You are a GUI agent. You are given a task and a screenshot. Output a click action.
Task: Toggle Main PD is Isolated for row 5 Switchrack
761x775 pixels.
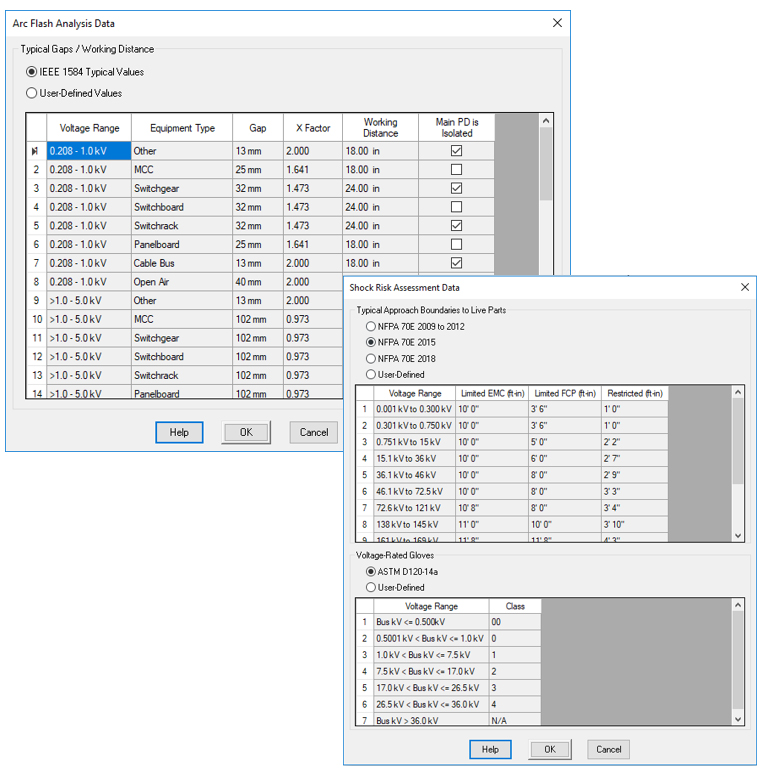click(x=457, y=226)
